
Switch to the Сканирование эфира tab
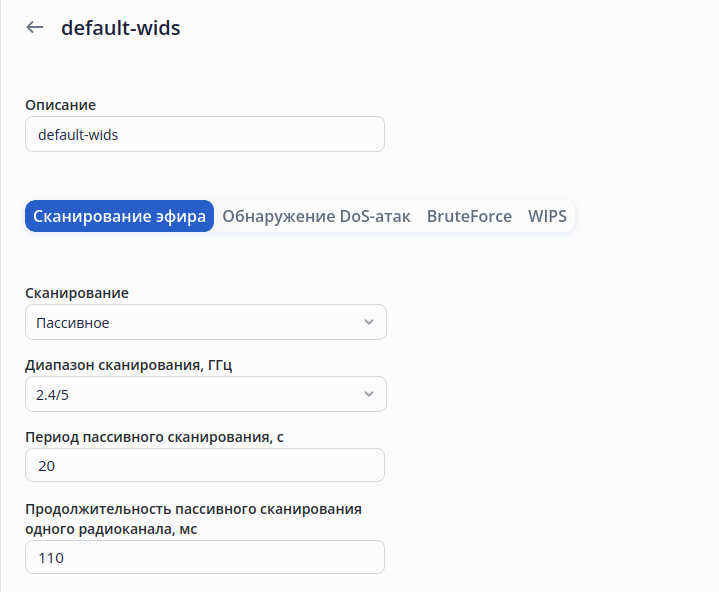[x=119, y=216]
